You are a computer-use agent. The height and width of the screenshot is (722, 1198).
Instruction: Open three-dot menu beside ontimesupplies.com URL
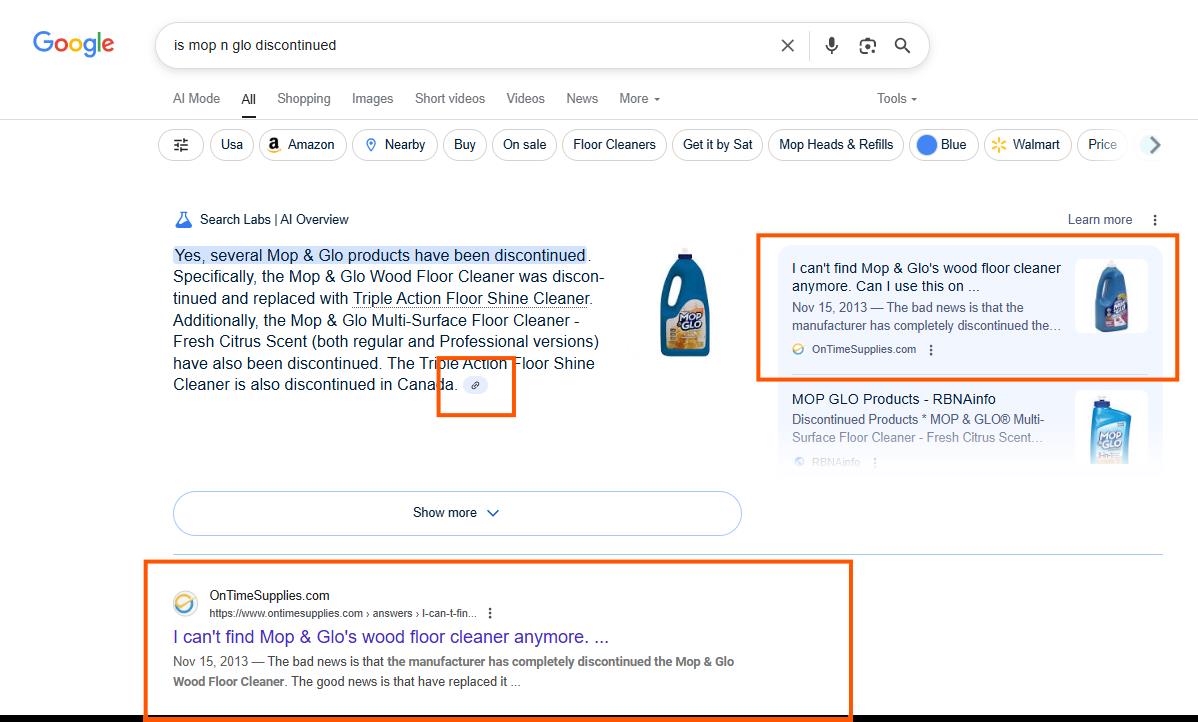point(490,613)
